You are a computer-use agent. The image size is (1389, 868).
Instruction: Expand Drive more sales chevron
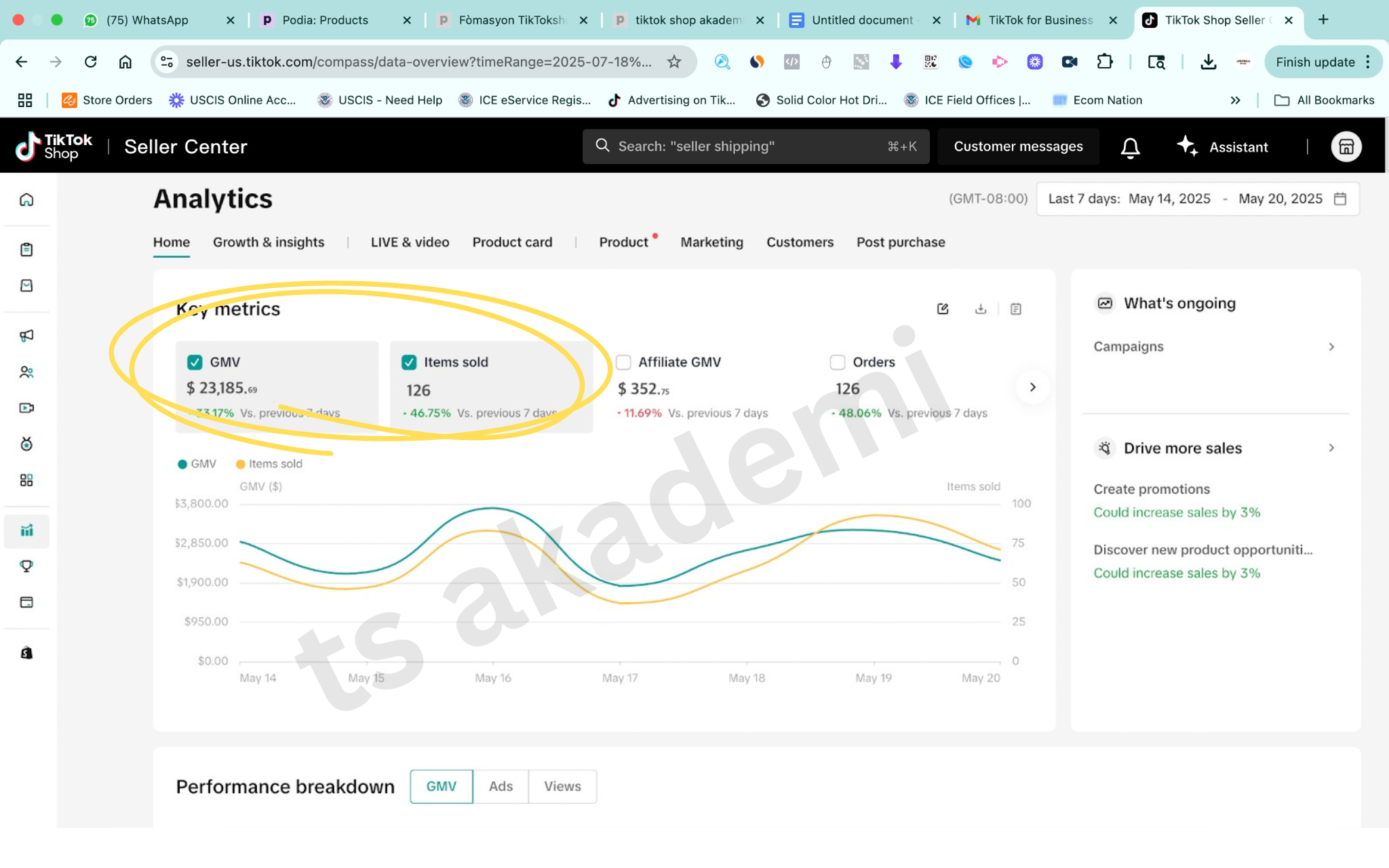coord(1331,448)
